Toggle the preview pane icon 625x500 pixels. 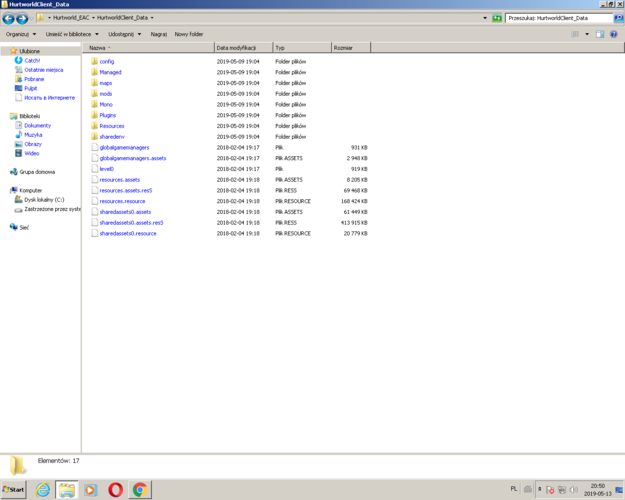click(x=600, y=34)
